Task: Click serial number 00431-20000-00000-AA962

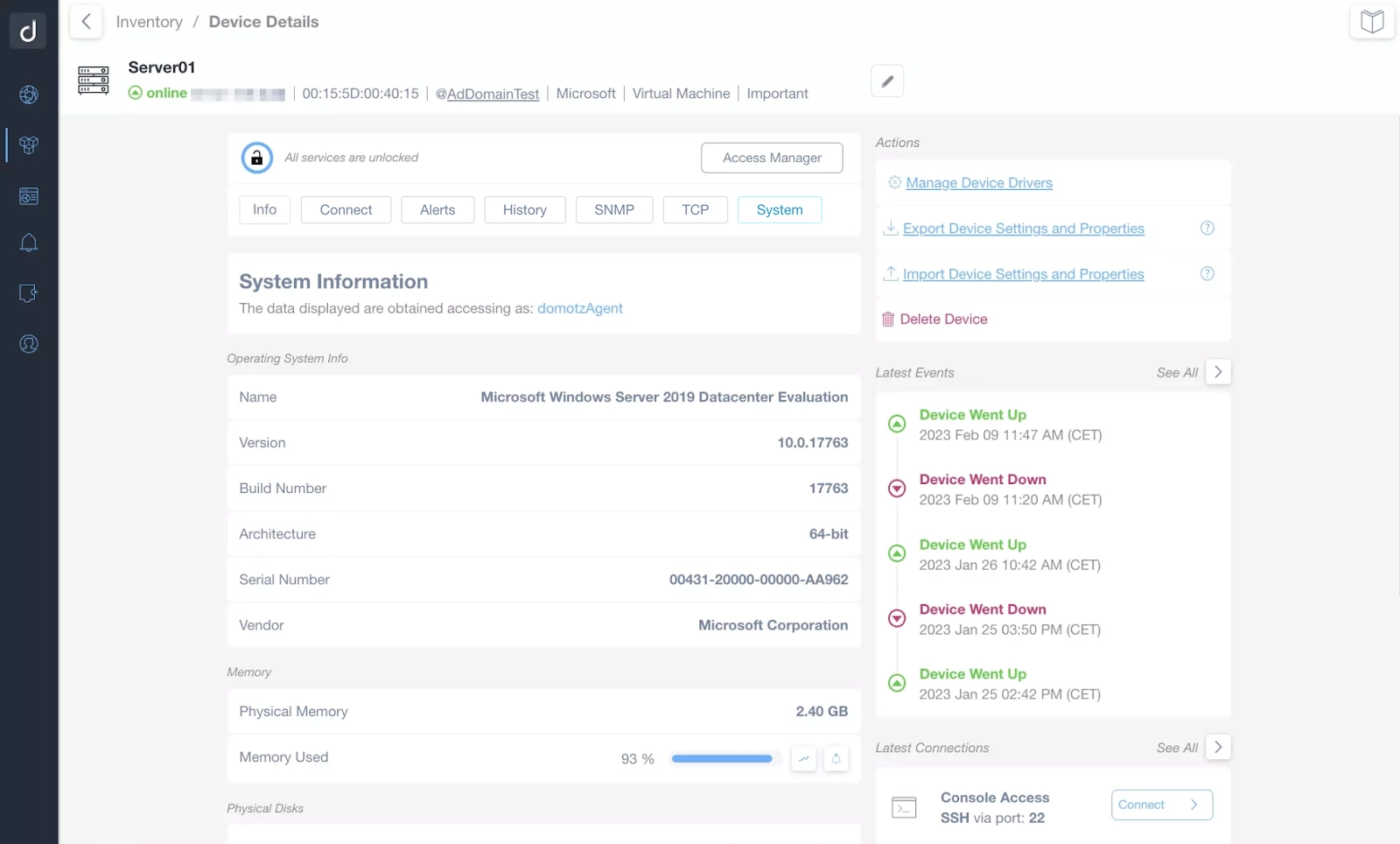Action: 759,580
